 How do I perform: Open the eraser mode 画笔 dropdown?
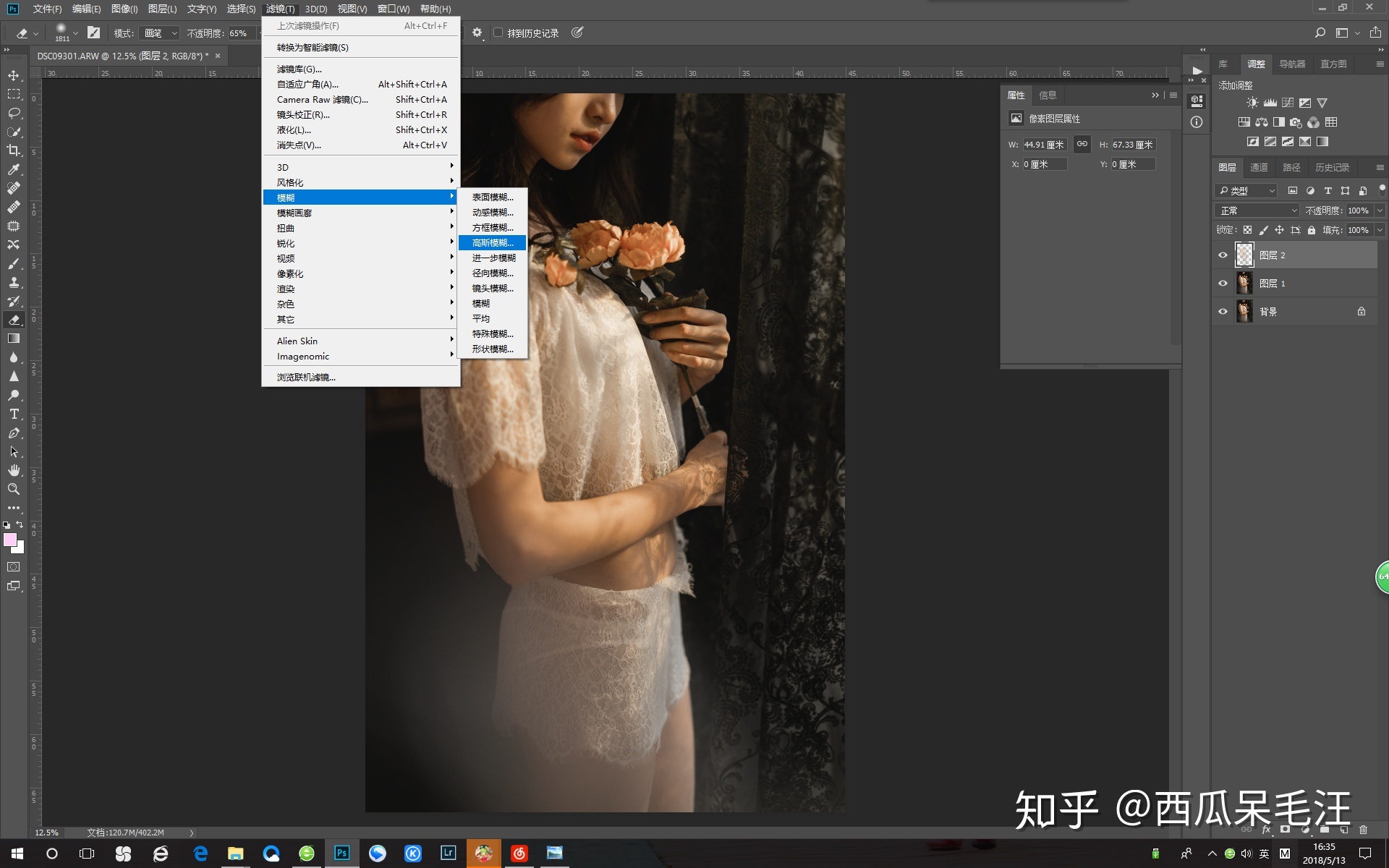pos(160,33)
